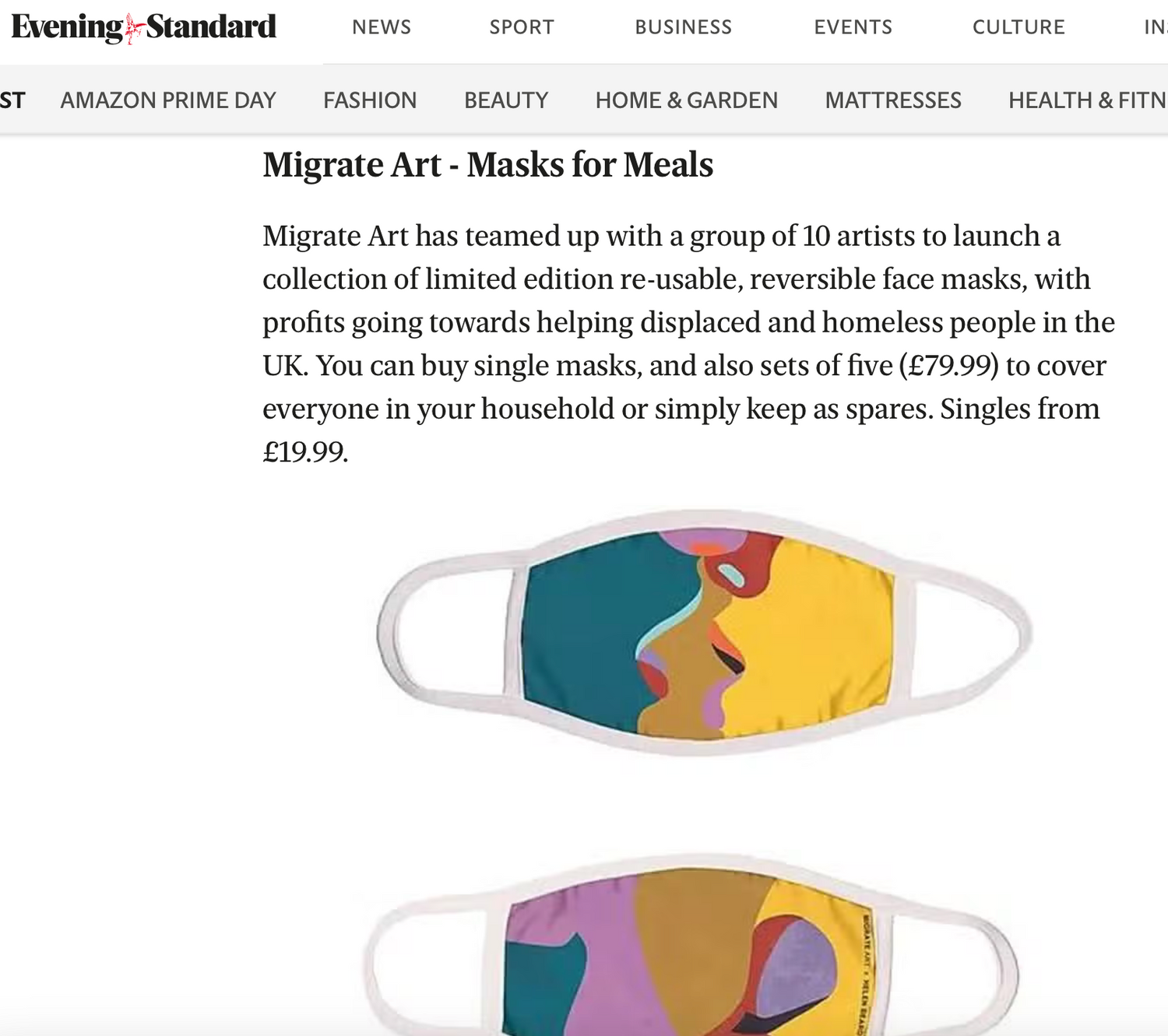Navigate to the Culture section

click(x=1018, y=27)
